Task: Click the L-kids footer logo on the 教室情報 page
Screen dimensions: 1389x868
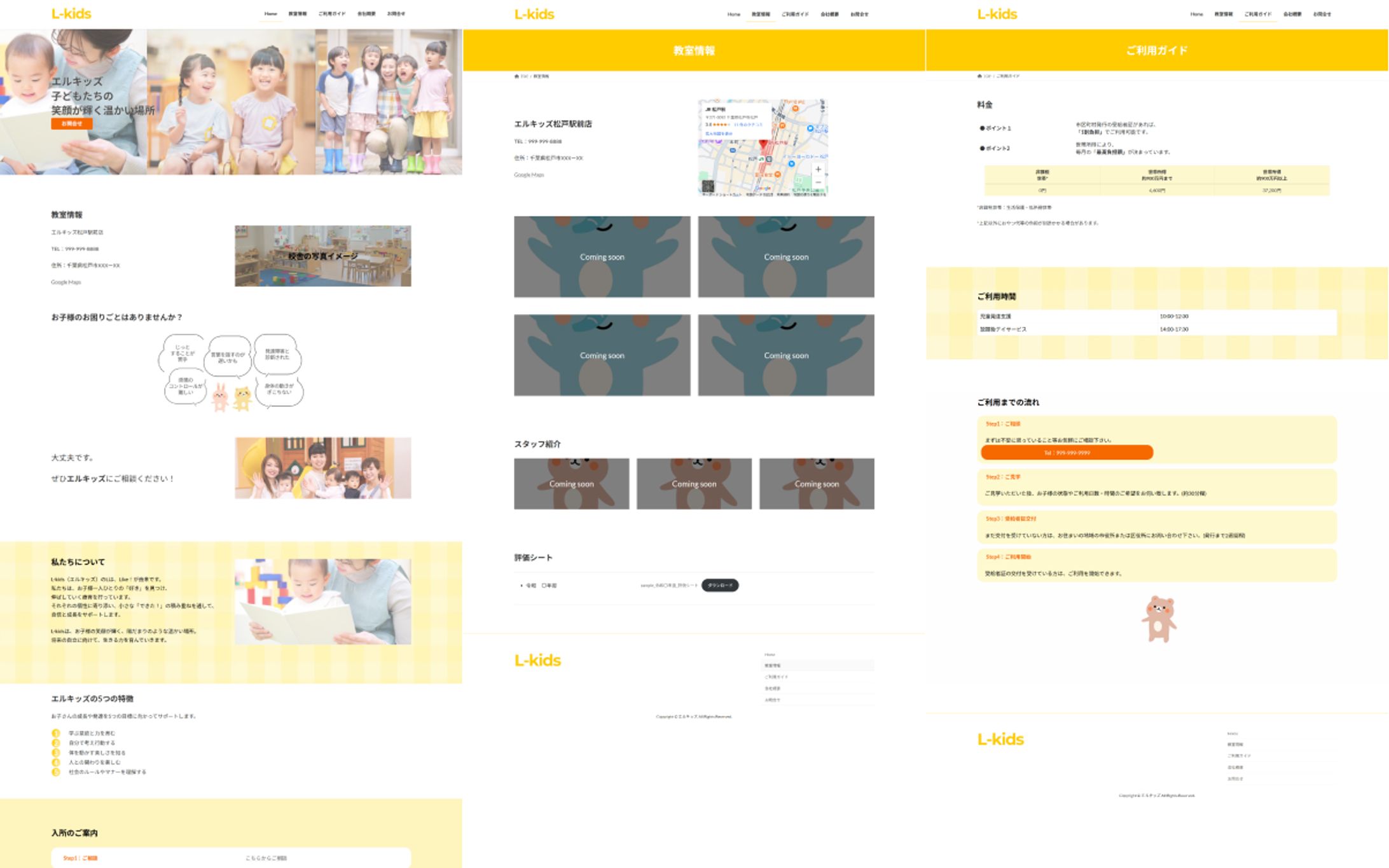Action: click(537, 660)
